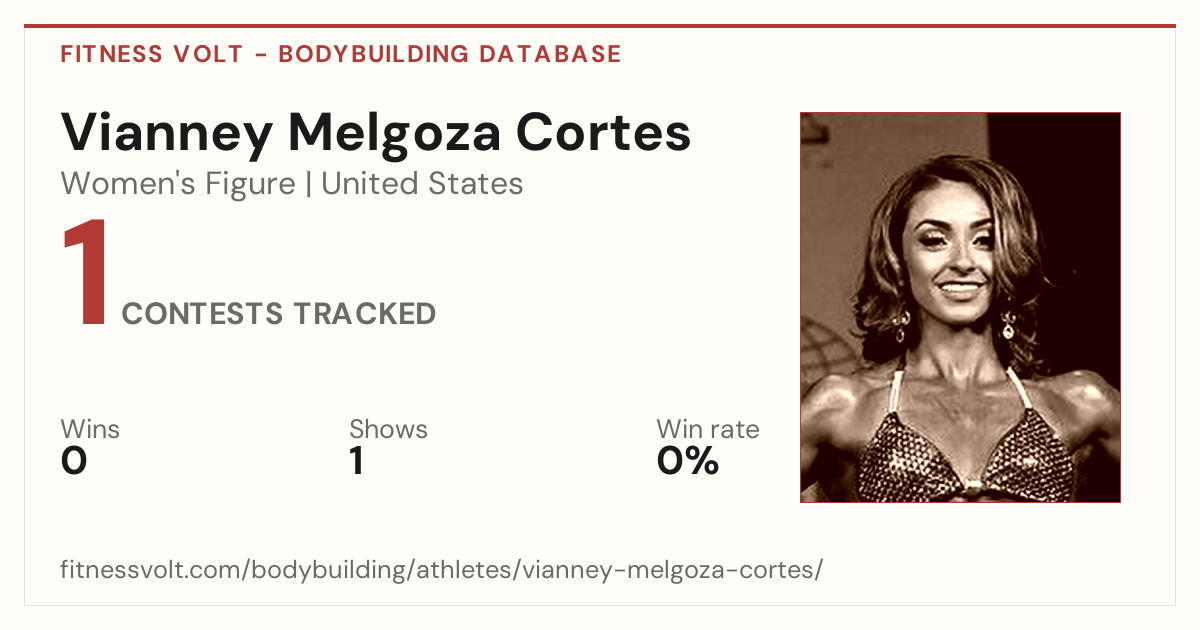Click the Shows value 1
This screenshot has height=630, width=1200.
click(356, 461)
